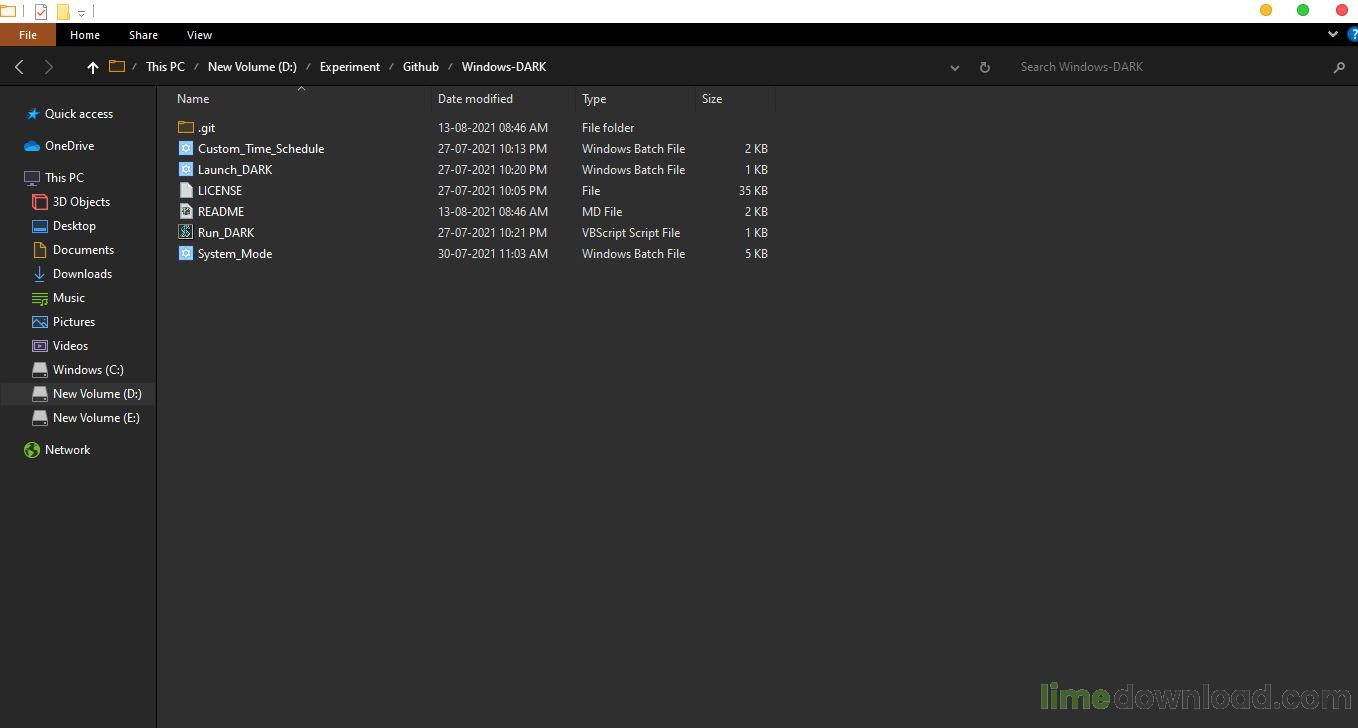The width and height of the screenshot is (1358, 728).
Task: Click the Search Windows-DARK input field
Action: click(x=1170, y=67)
